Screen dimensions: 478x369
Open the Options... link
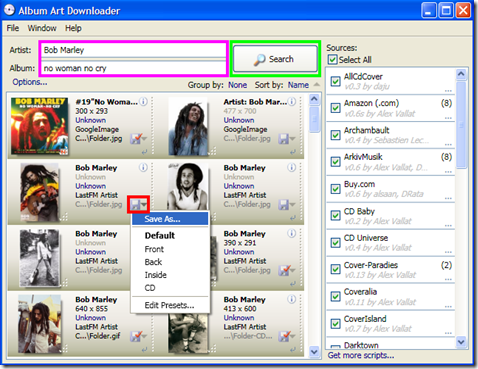30,82
